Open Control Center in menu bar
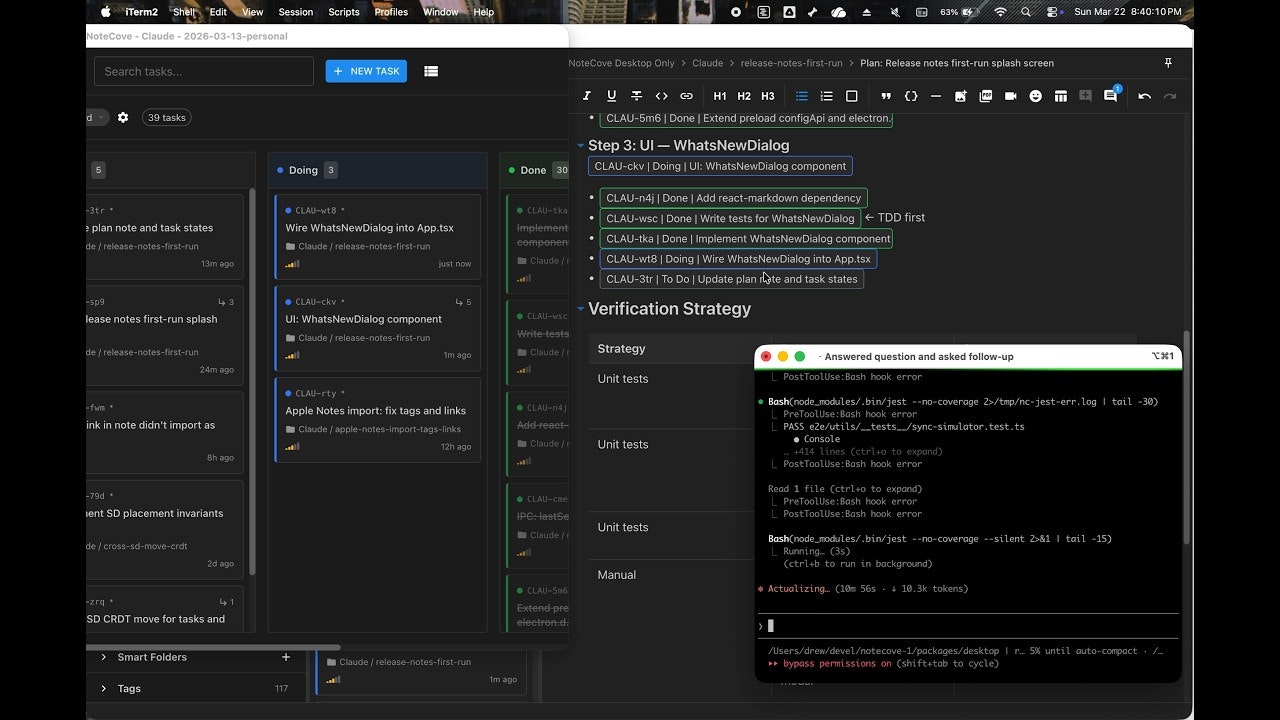The width and height of the screenshot is (1280, 720). [x=1053, y=12]
